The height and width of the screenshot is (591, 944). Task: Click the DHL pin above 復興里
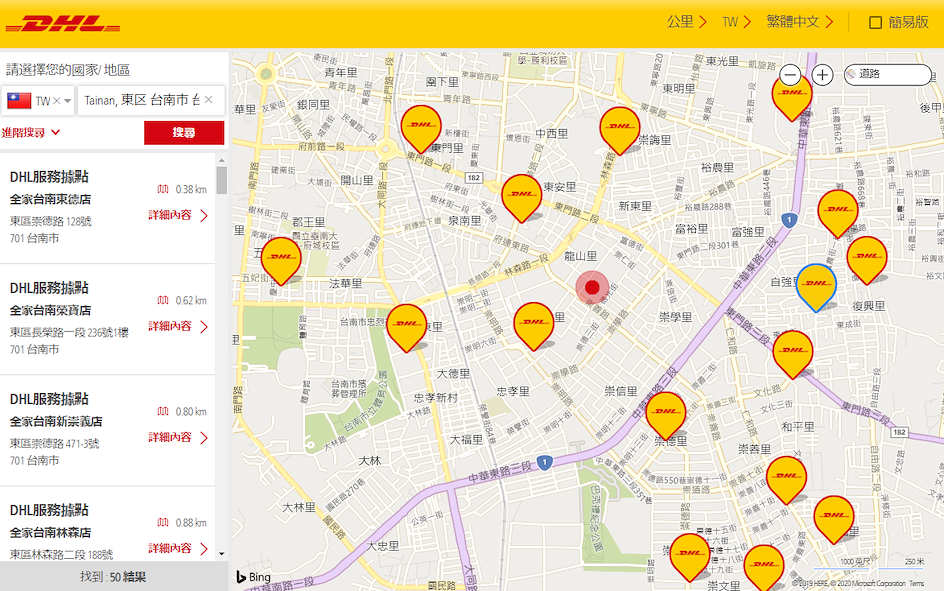[867, 259]
